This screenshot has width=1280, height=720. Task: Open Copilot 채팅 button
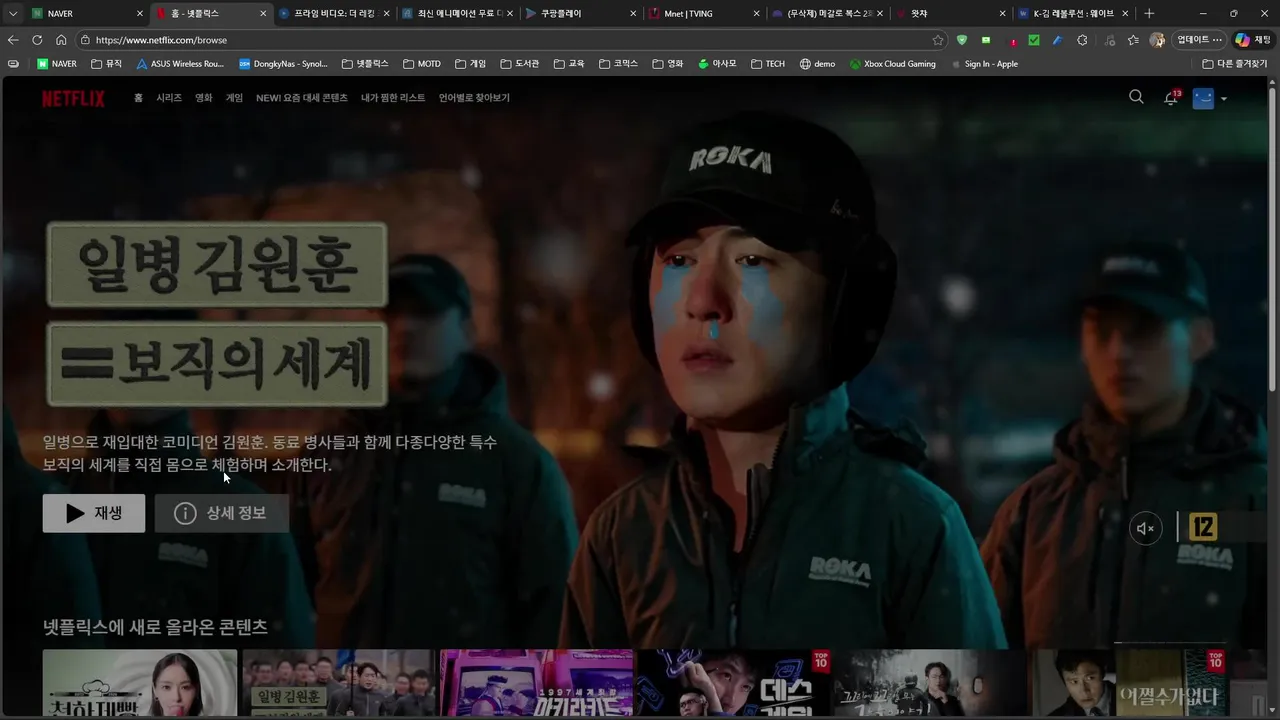coord(1254,40)
